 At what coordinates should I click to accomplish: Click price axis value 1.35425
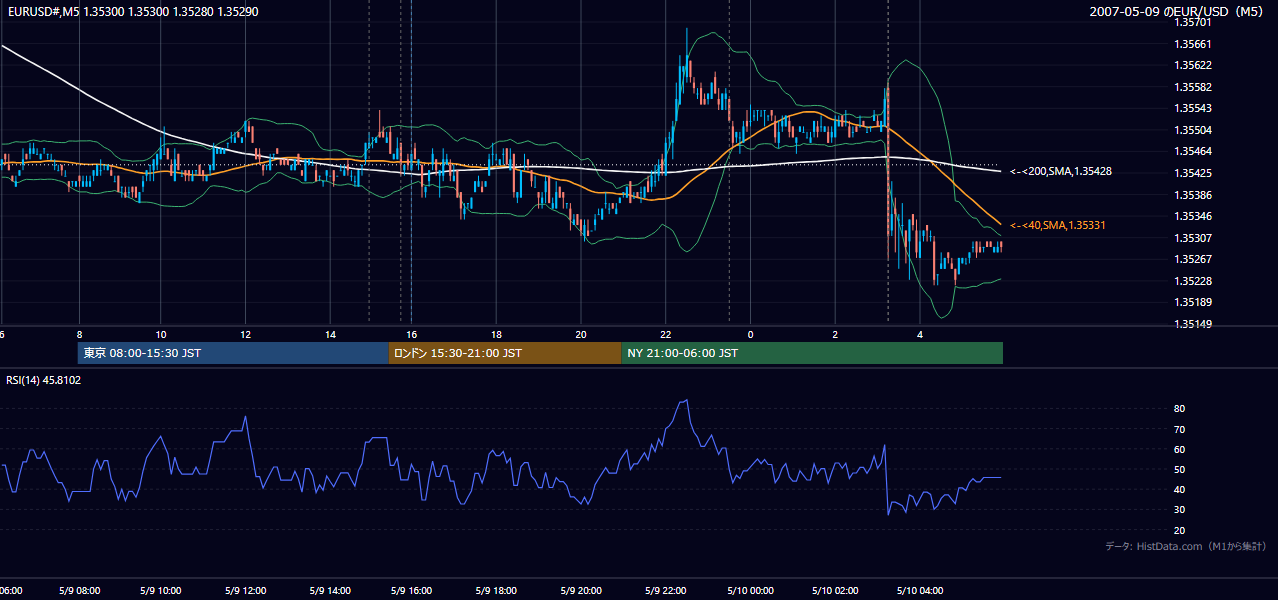point(1194,173)
